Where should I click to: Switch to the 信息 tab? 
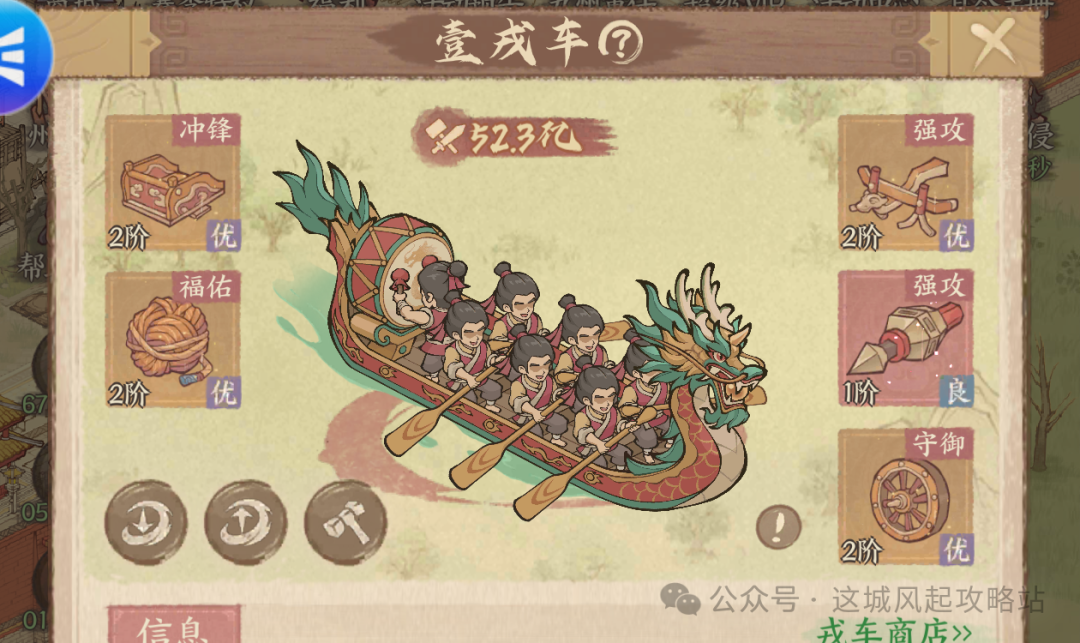tap(174, 625)
